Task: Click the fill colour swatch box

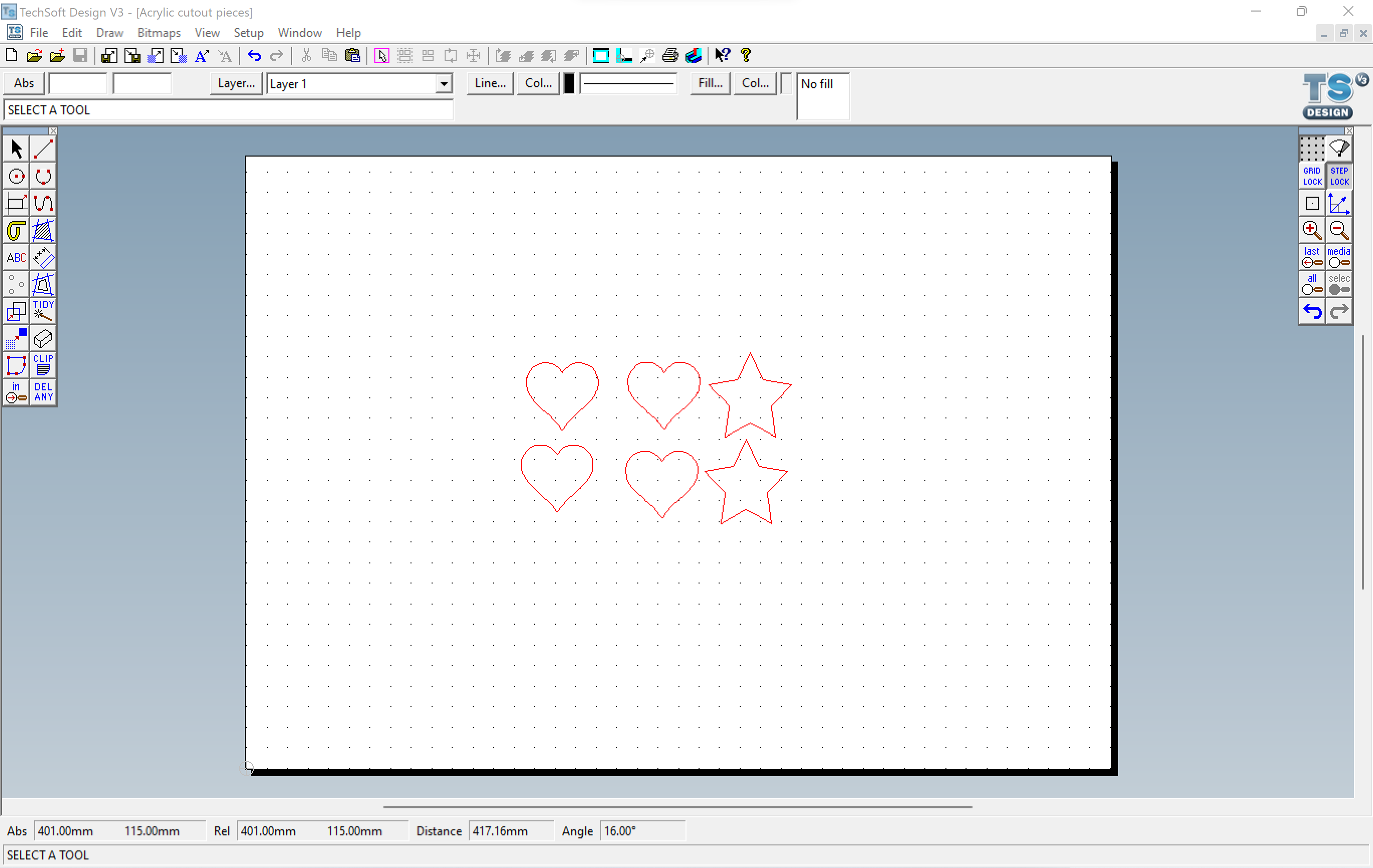Action: point(786,84)
